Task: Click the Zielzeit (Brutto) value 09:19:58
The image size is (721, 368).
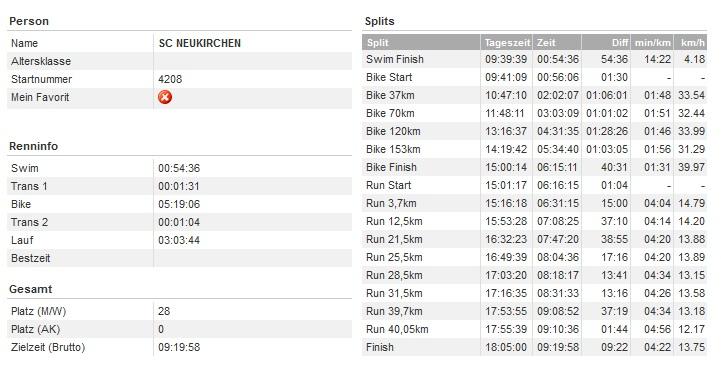Action: 179,347
